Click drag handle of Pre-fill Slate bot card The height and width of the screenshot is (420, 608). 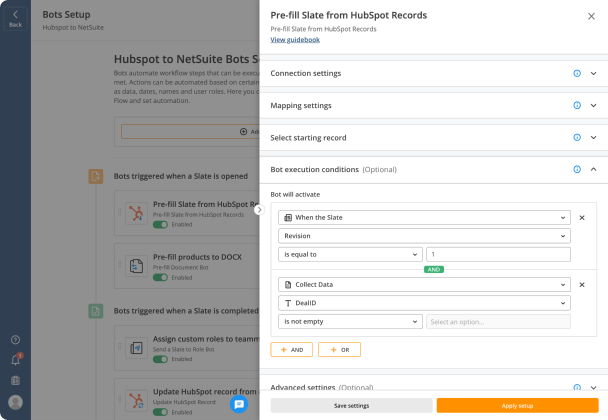click(119, 212)
